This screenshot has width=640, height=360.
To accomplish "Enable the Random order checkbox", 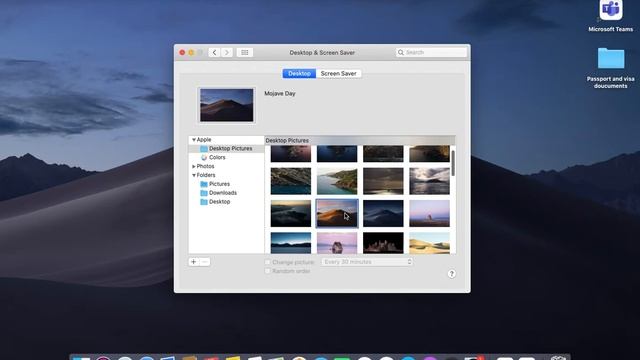I will click(x=268, y=271).
